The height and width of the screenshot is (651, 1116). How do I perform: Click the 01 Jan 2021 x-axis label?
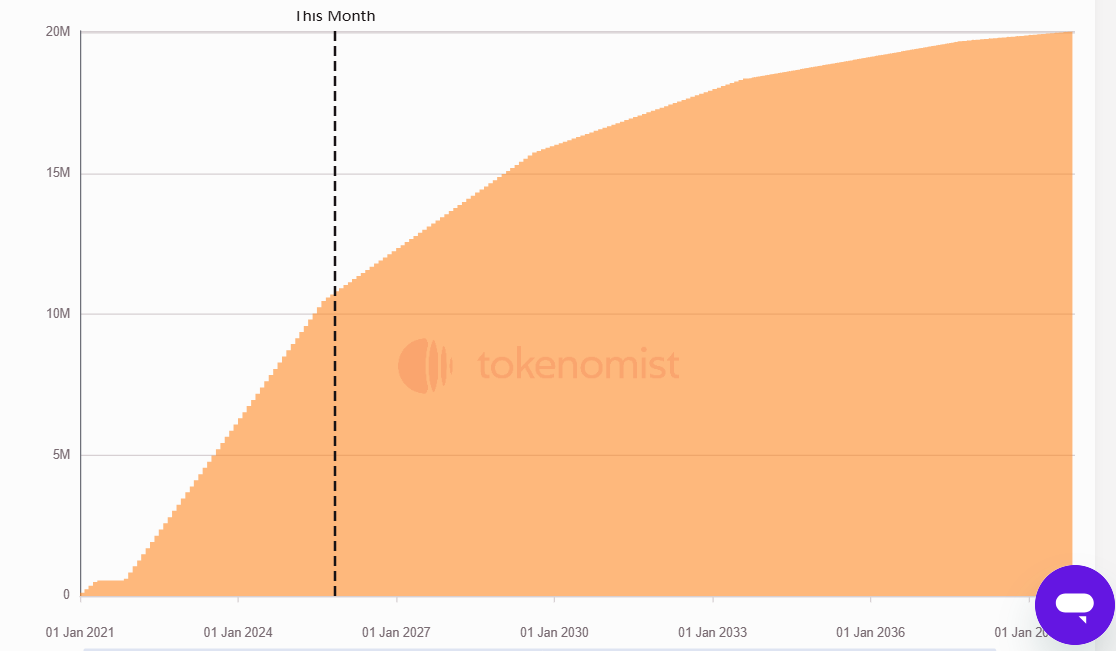tap(80, 633)
